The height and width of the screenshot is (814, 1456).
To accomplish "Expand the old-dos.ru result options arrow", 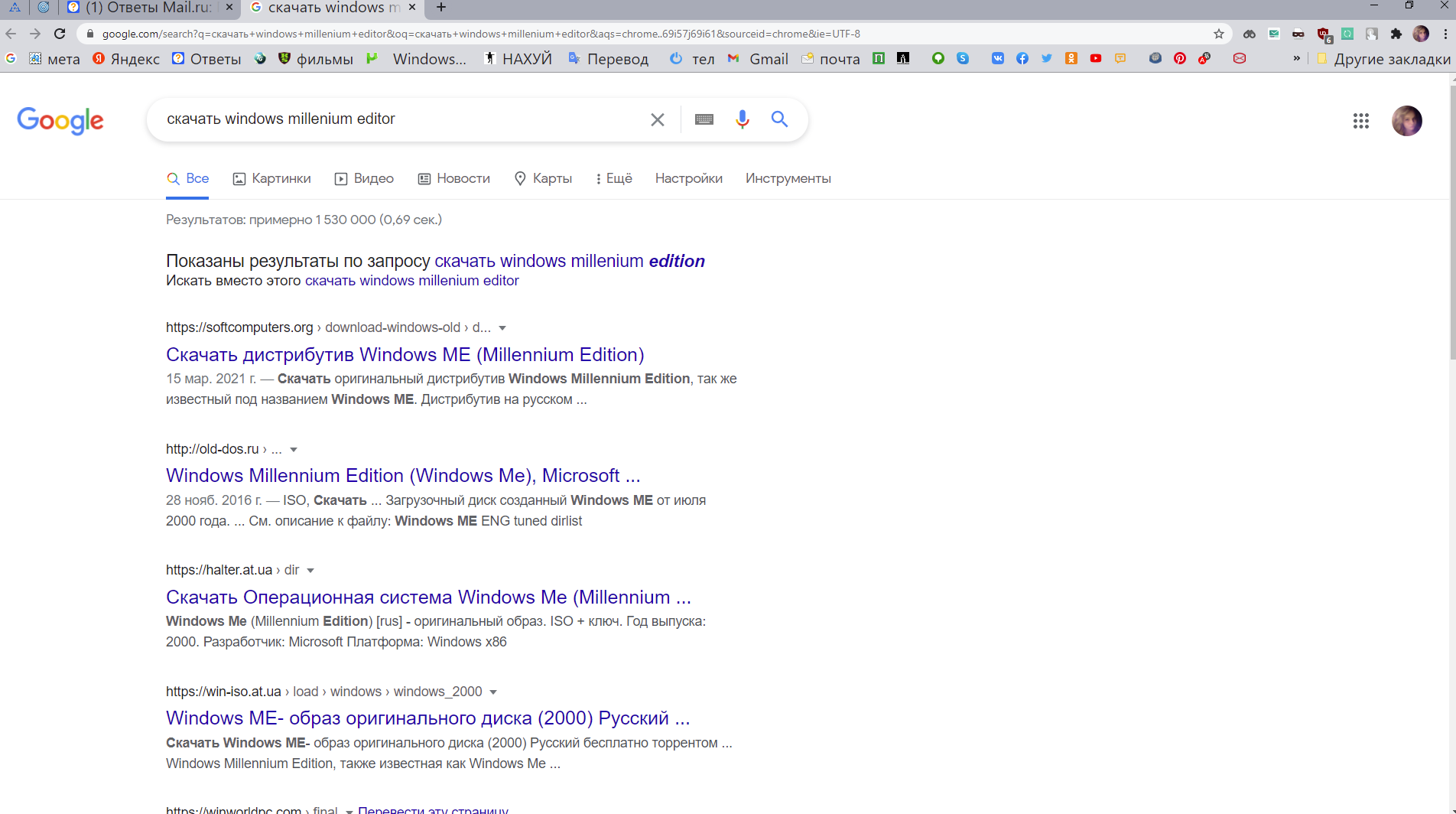I will coord(294,450).
